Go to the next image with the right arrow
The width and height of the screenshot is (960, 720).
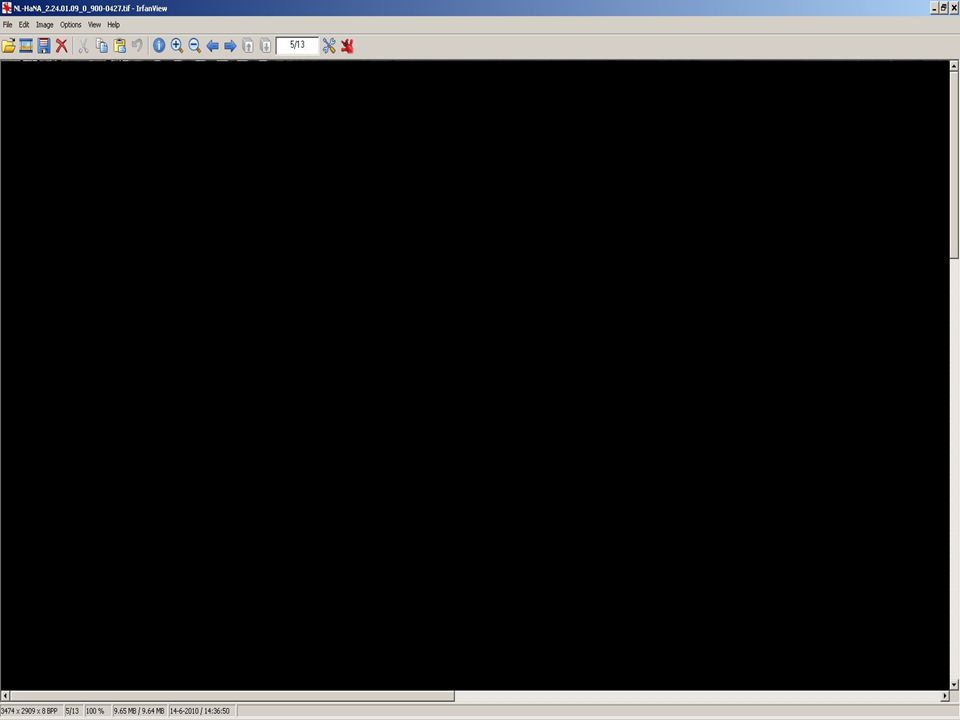(x=230, y=46)
